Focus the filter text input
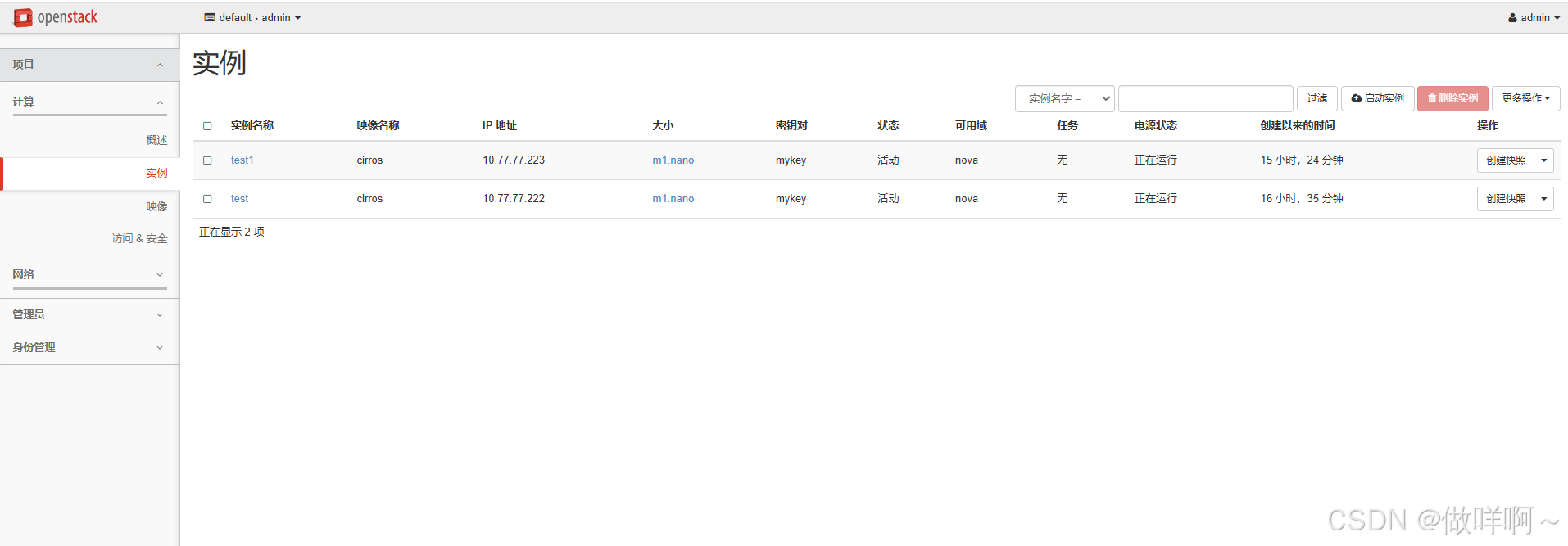Screen dimensions: 1568x546 (x=1205, y=98)
